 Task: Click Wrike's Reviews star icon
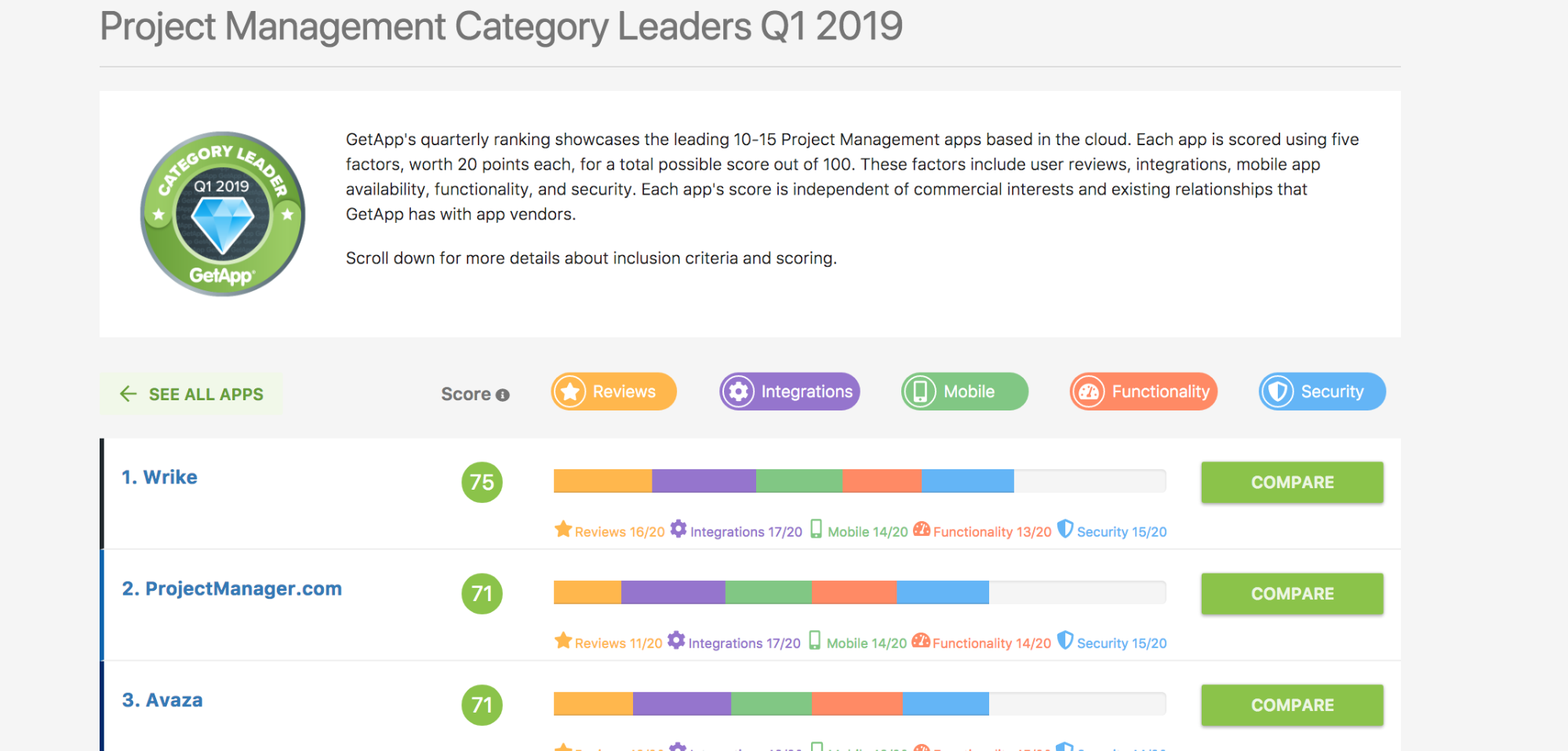click(x=563, y=529)
